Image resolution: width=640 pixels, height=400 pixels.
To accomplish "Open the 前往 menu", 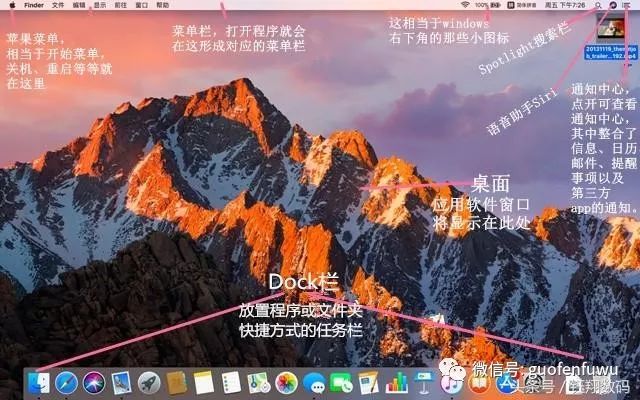I will click(x=120, y=5).
